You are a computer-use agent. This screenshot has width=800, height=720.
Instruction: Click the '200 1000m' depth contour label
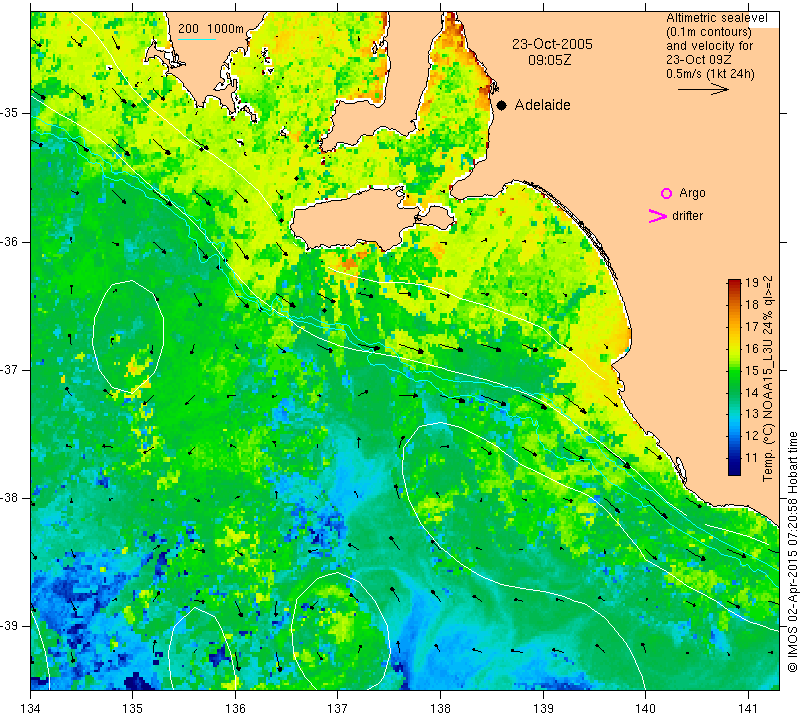[x=211, y=29]
